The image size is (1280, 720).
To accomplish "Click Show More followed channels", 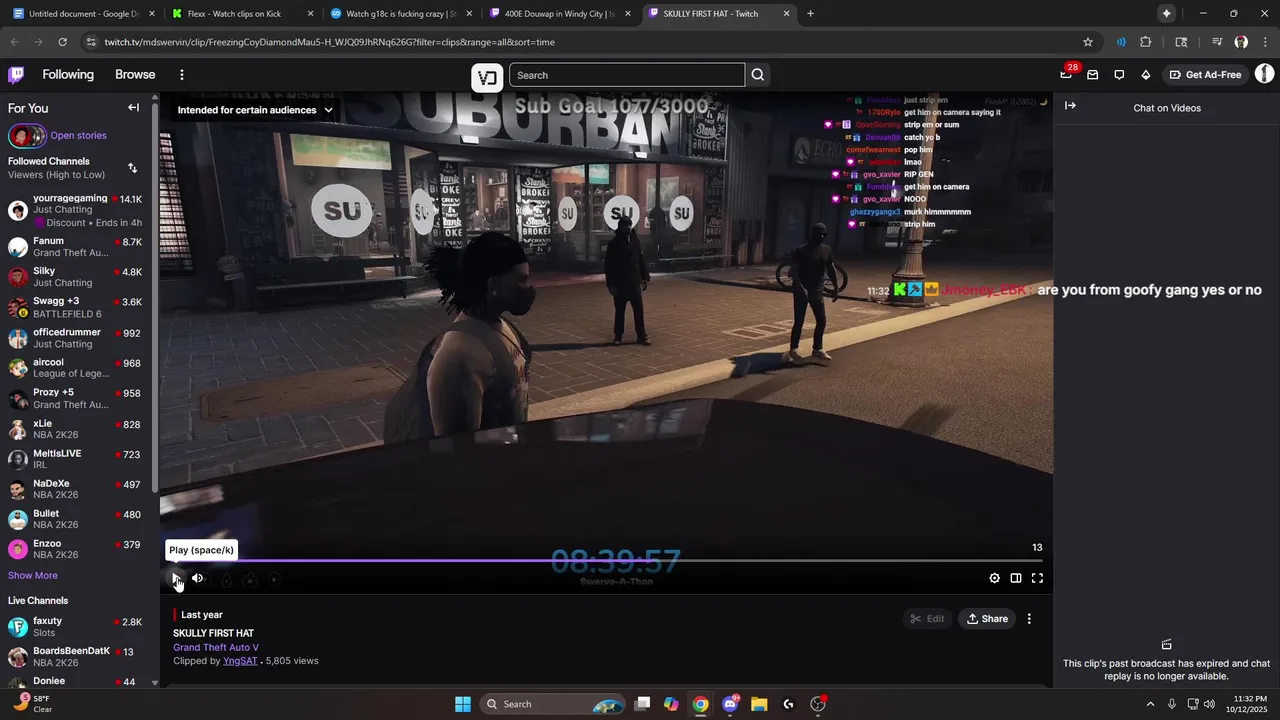I will tap(33, 575).
